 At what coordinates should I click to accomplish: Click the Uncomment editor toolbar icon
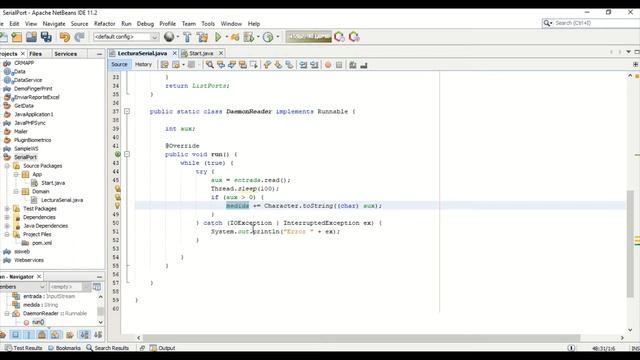tap(364, 64)
